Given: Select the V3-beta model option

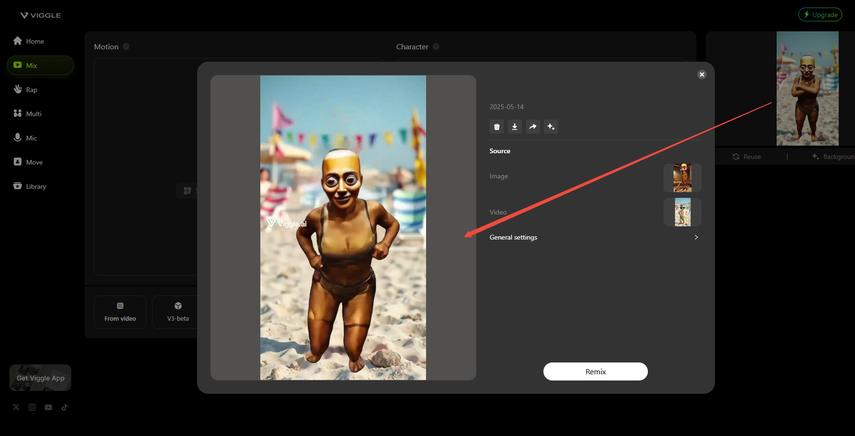Looking at the screenshot, I should [178, 312].
